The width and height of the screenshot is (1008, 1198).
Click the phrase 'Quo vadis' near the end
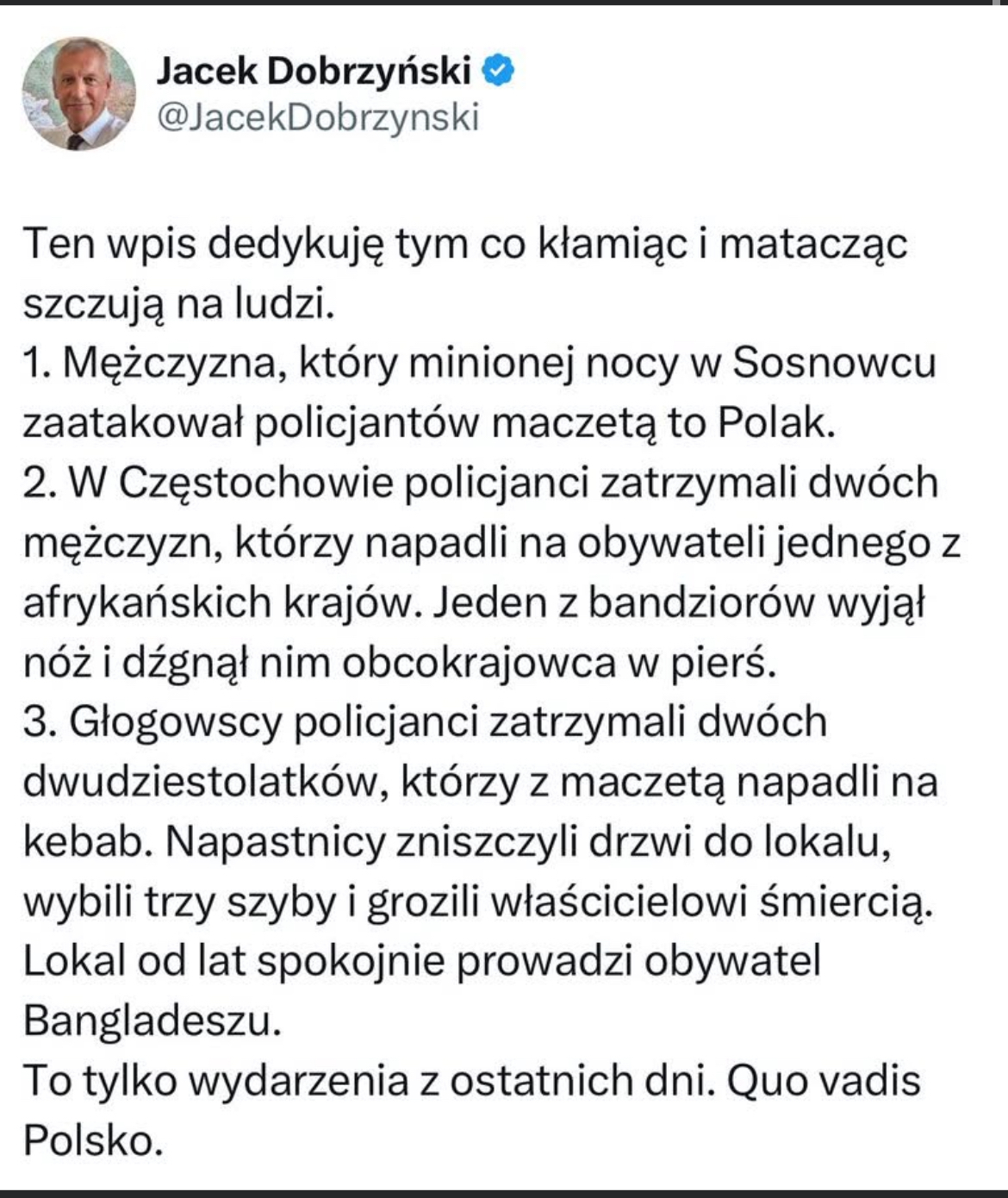pos(824,1081)
